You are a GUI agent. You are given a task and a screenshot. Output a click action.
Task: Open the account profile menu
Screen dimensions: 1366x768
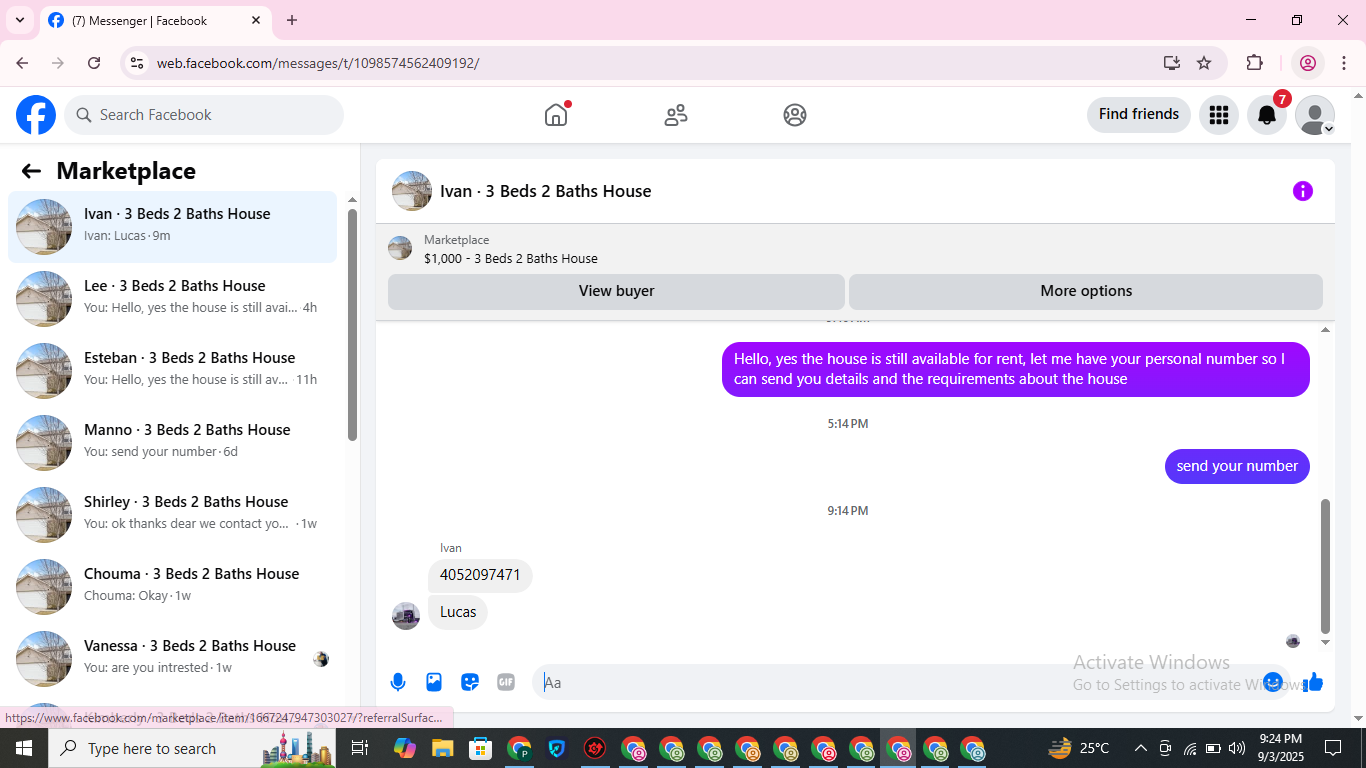(1315, 115)
